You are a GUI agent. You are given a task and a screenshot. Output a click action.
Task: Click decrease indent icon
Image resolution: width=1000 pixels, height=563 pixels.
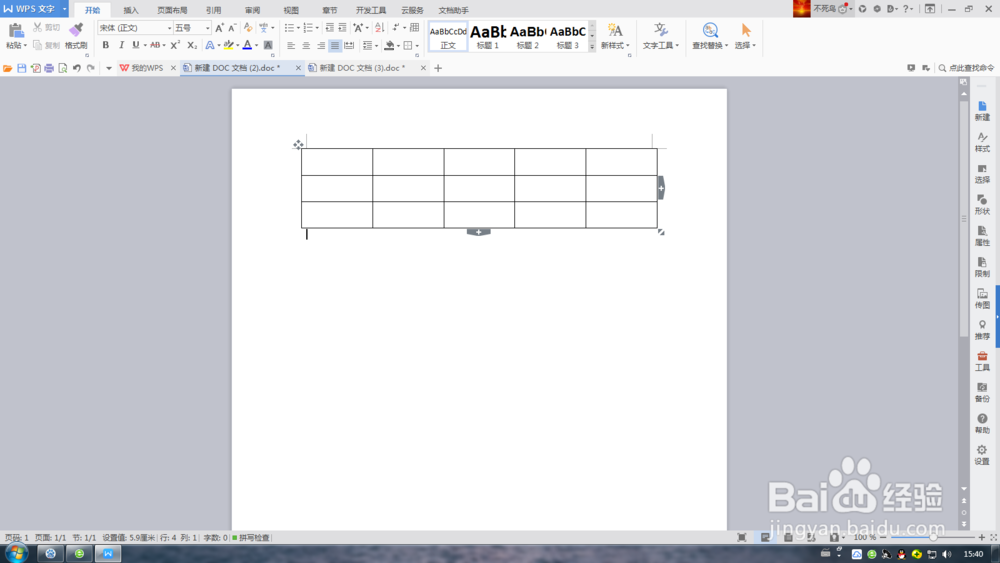coord(330,28)
